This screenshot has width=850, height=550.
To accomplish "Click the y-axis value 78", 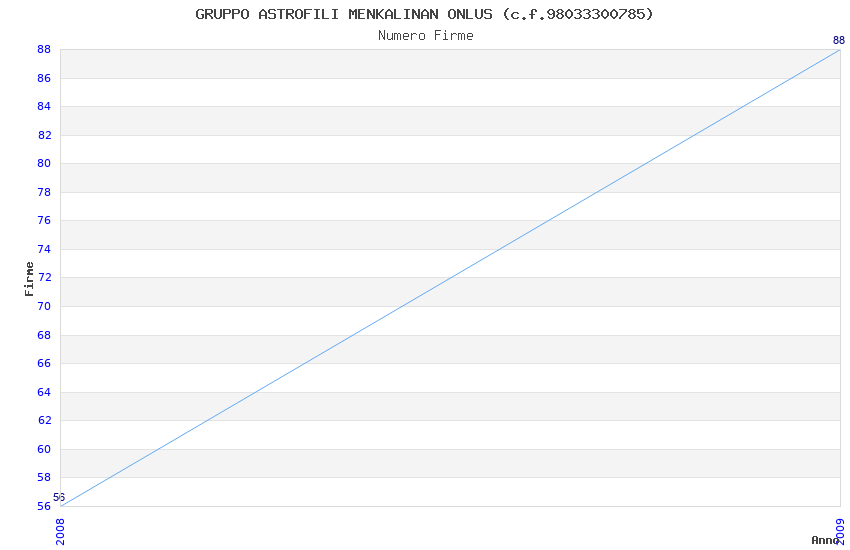I will pyautogui.click(x=44, y=192).
